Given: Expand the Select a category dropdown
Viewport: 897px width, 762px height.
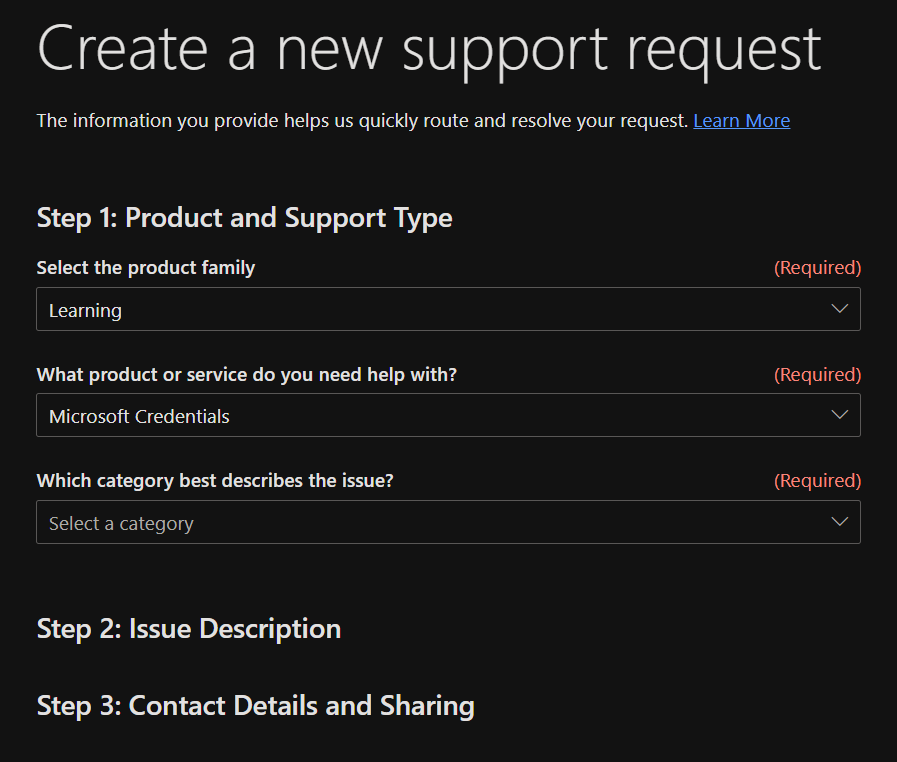Looking at the screenshot, I should (x=448, y=523).
